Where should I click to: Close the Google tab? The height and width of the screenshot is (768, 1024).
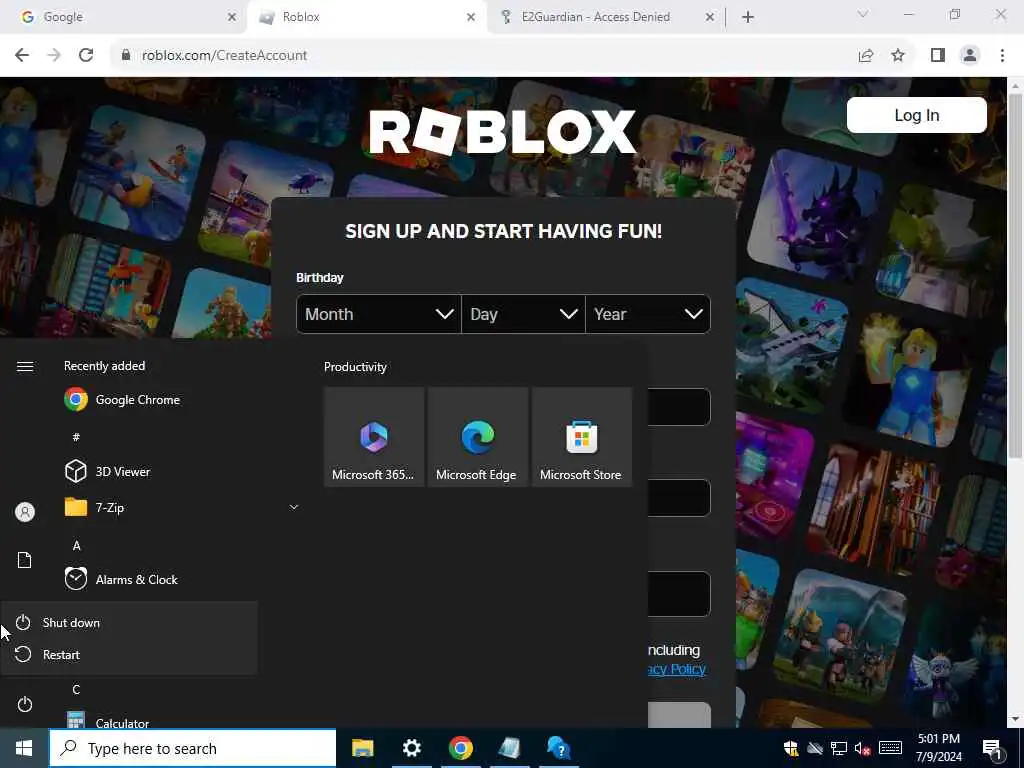click(232, 18)
